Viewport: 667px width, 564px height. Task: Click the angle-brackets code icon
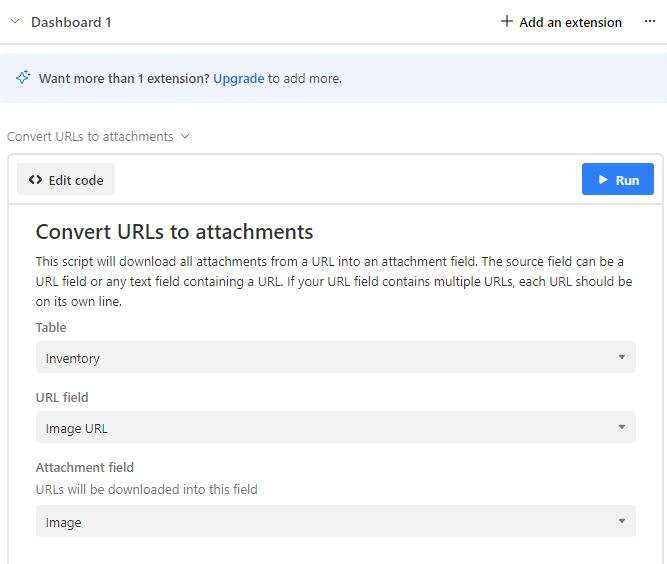tap(36, 180)
